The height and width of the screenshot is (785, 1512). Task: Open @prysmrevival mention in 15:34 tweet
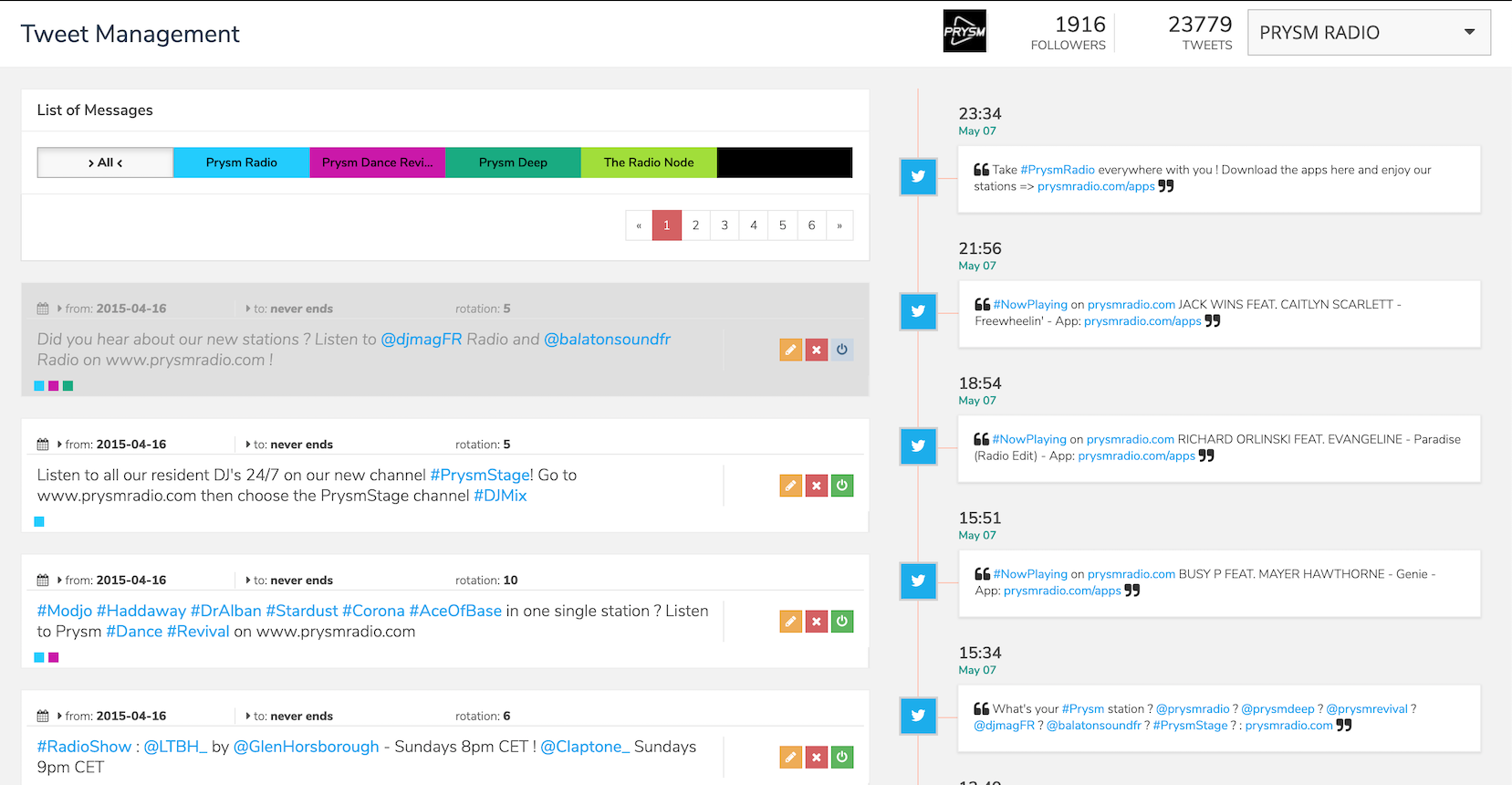point(1367,709)
